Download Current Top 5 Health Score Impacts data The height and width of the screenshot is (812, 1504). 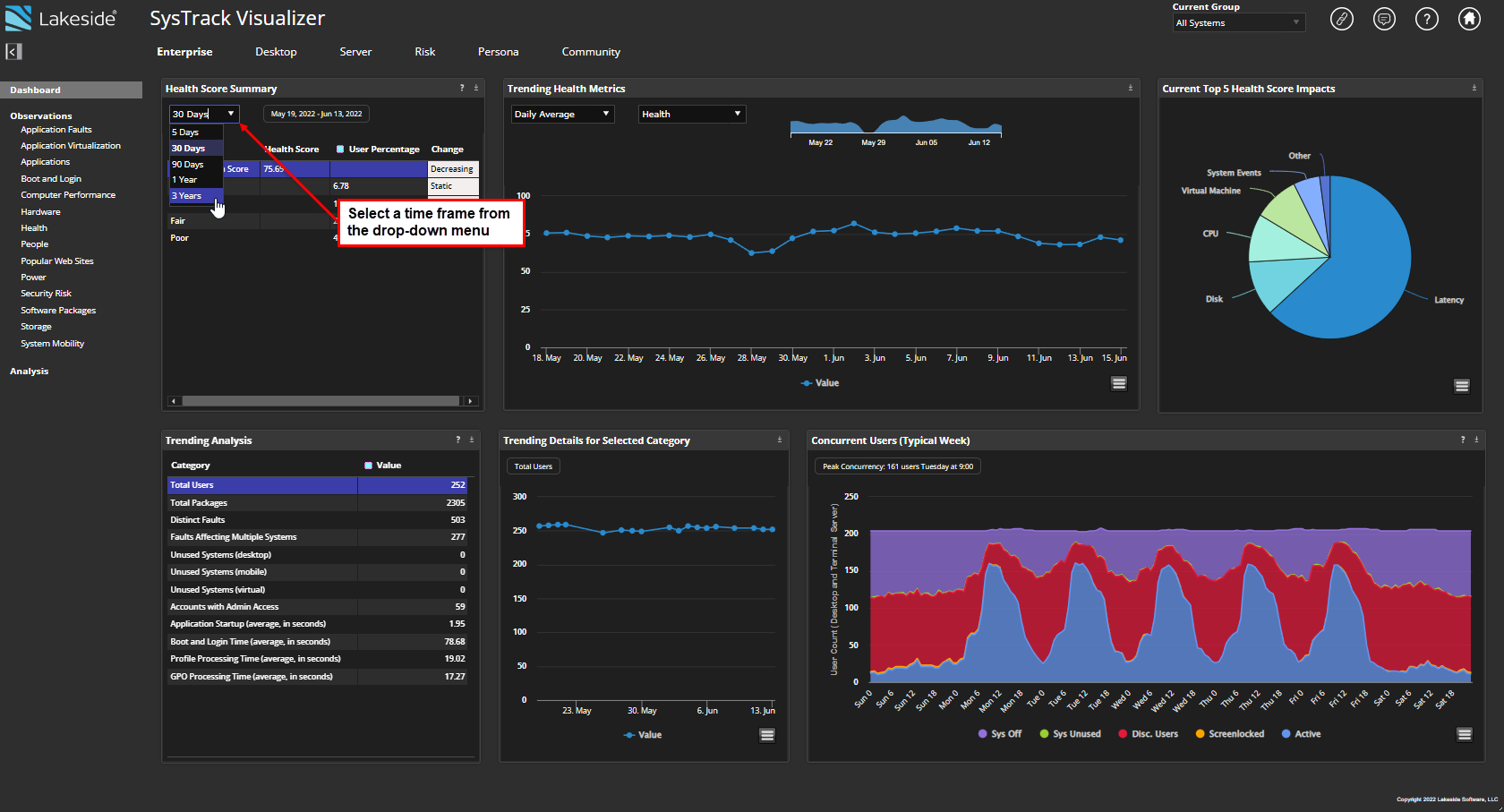[x=1474, y=88]
